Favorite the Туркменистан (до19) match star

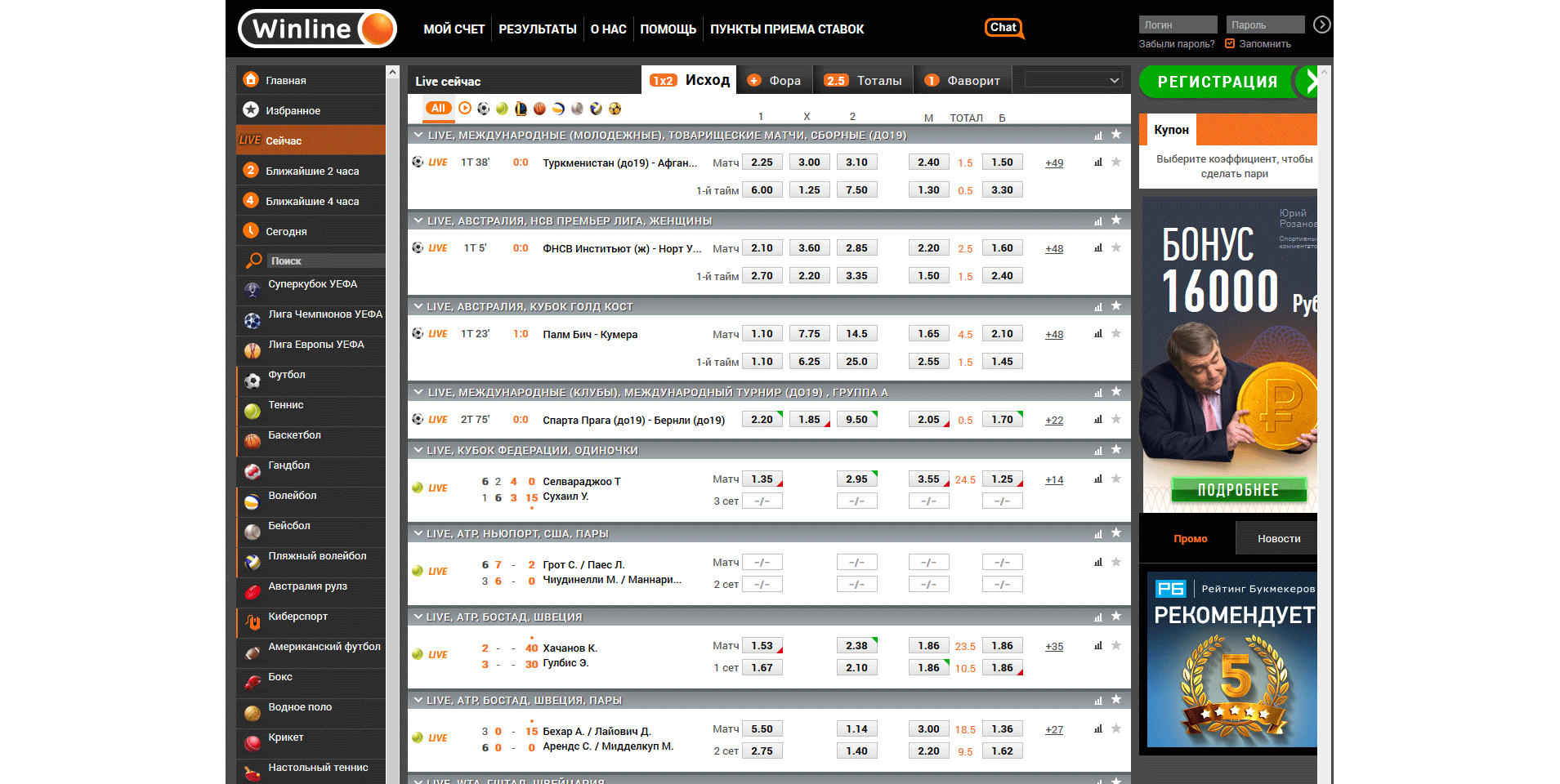tap(1116, 162)
